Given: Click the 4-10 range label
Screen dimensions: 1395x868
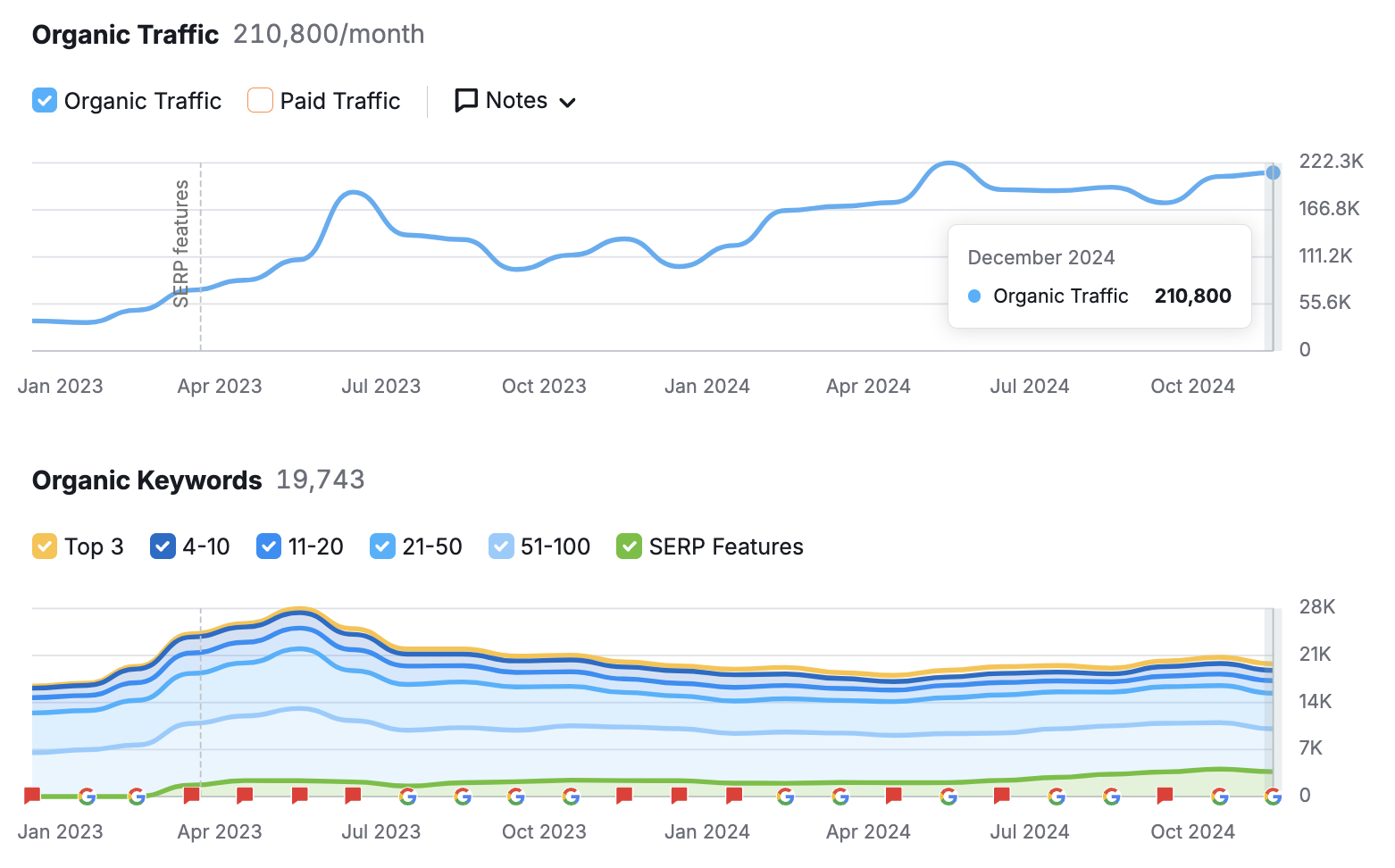Looking at the screenshot, I should point(205,546).
